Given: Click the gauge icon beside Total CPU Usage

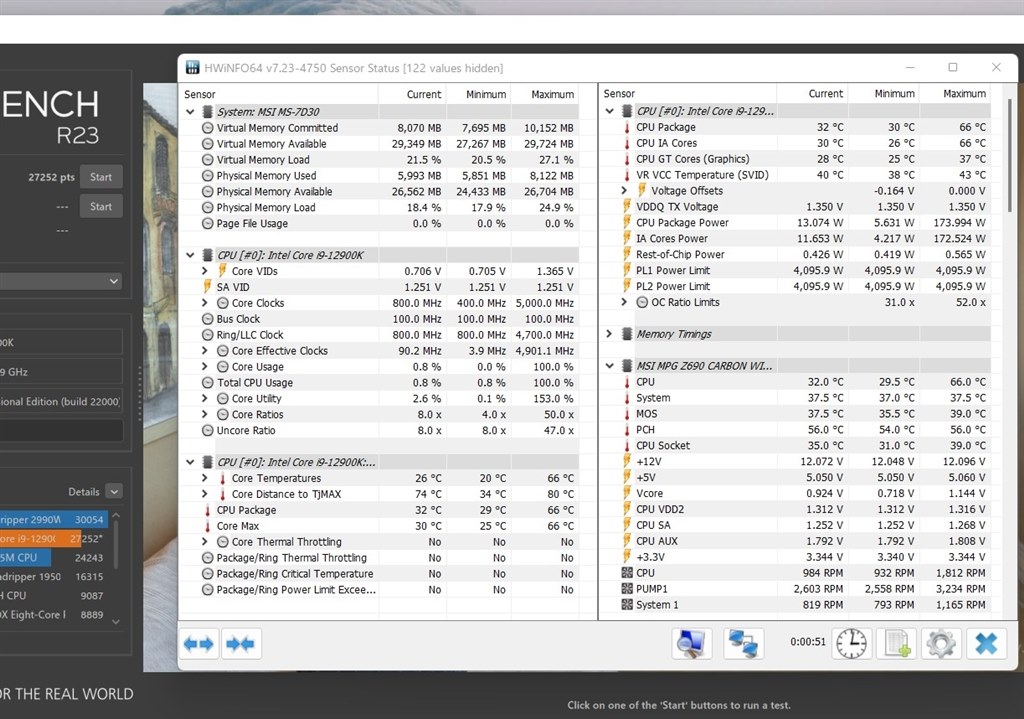Looking at the screenshot, I should point(208,383).
